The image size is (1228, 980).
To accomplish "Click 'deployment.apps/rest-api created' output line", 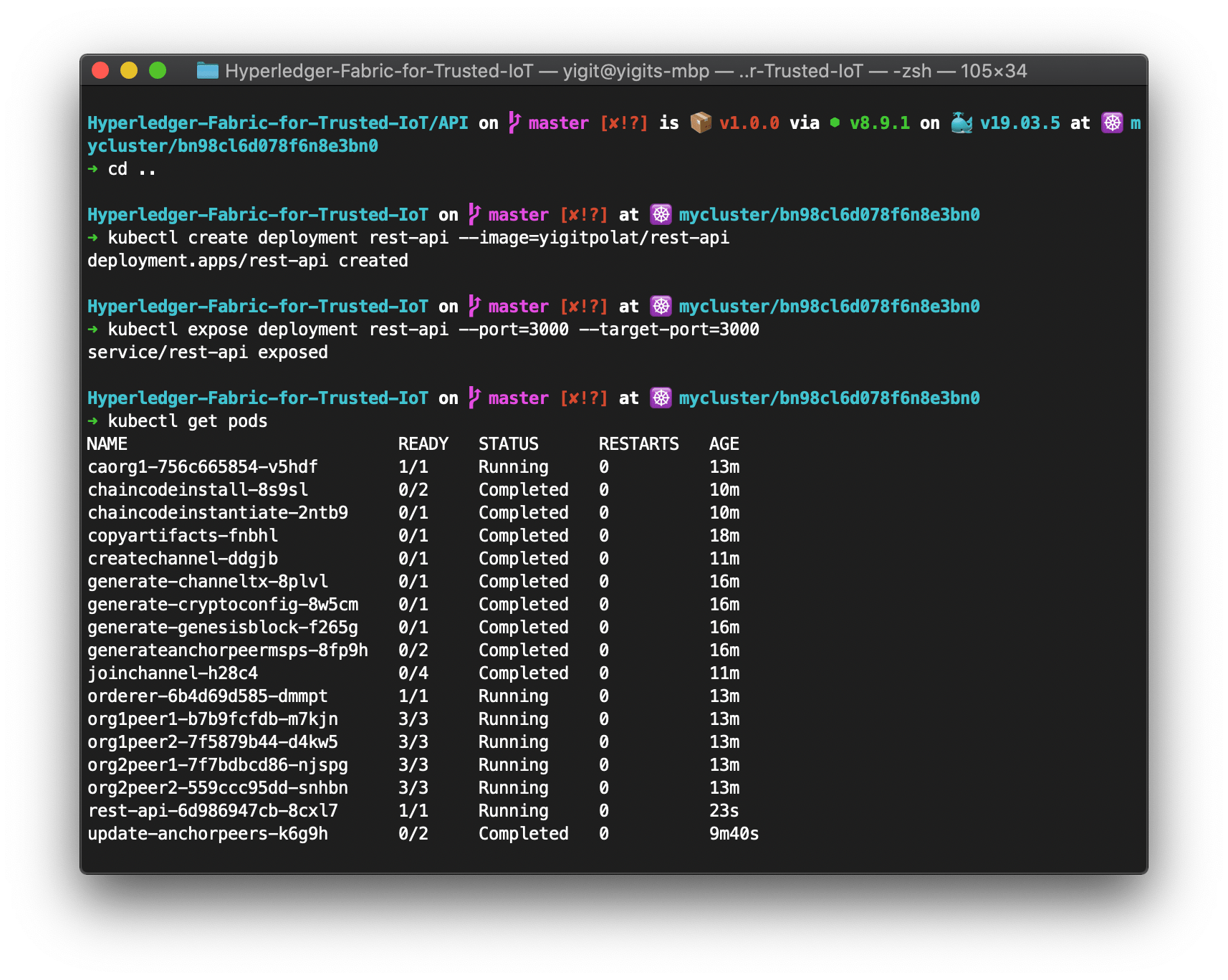I will click(248, 261).
